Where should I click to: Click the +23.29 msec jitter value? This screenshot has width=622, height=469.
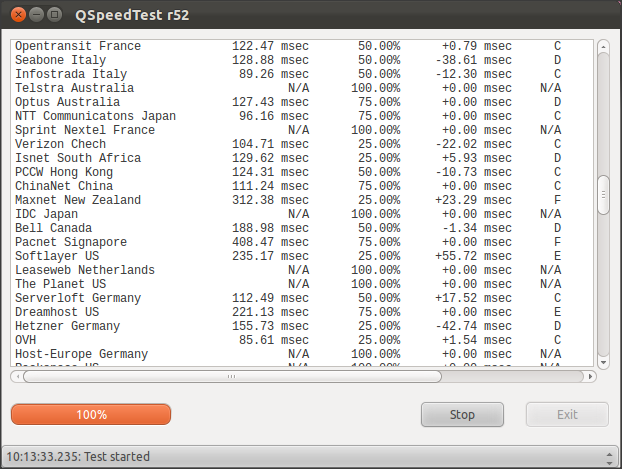473,200
